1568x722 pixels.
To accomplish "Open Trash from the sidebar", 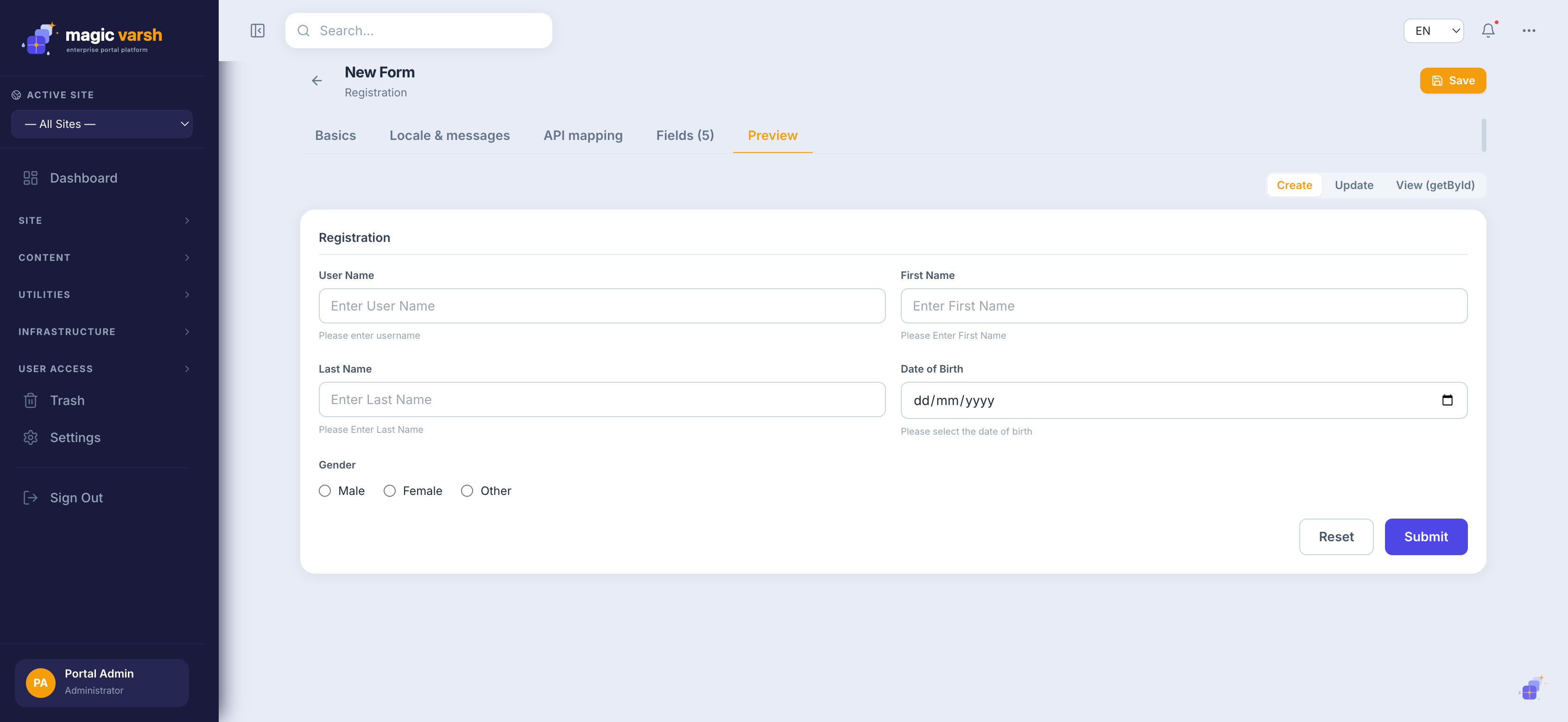I will (102, 400).
